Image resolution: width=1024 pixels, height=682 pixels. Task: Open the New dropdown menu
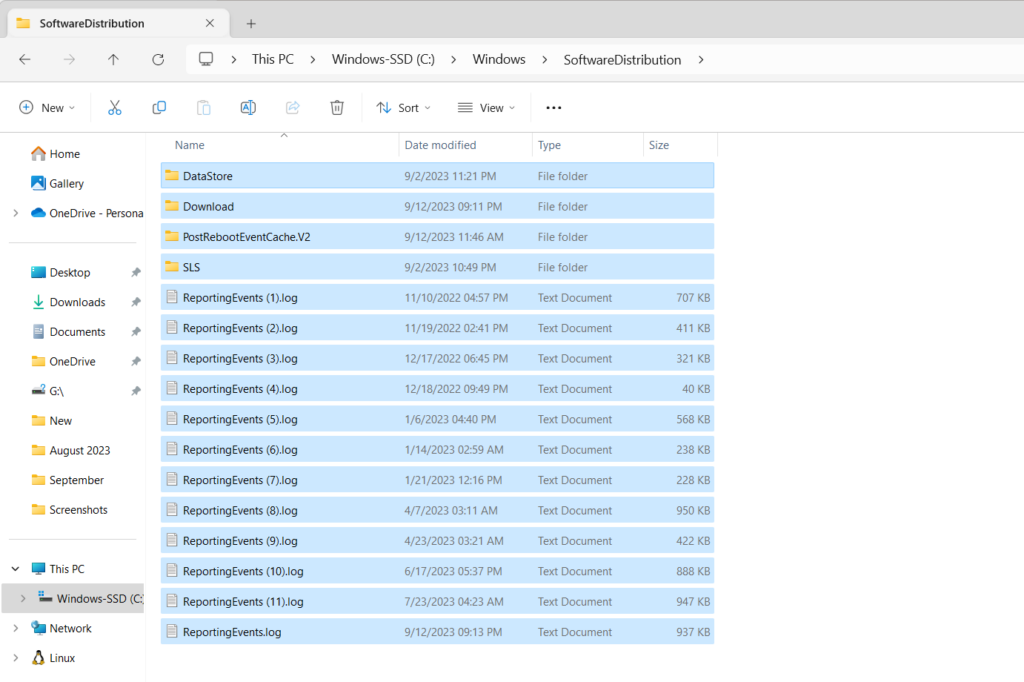[x=47, y=108]
